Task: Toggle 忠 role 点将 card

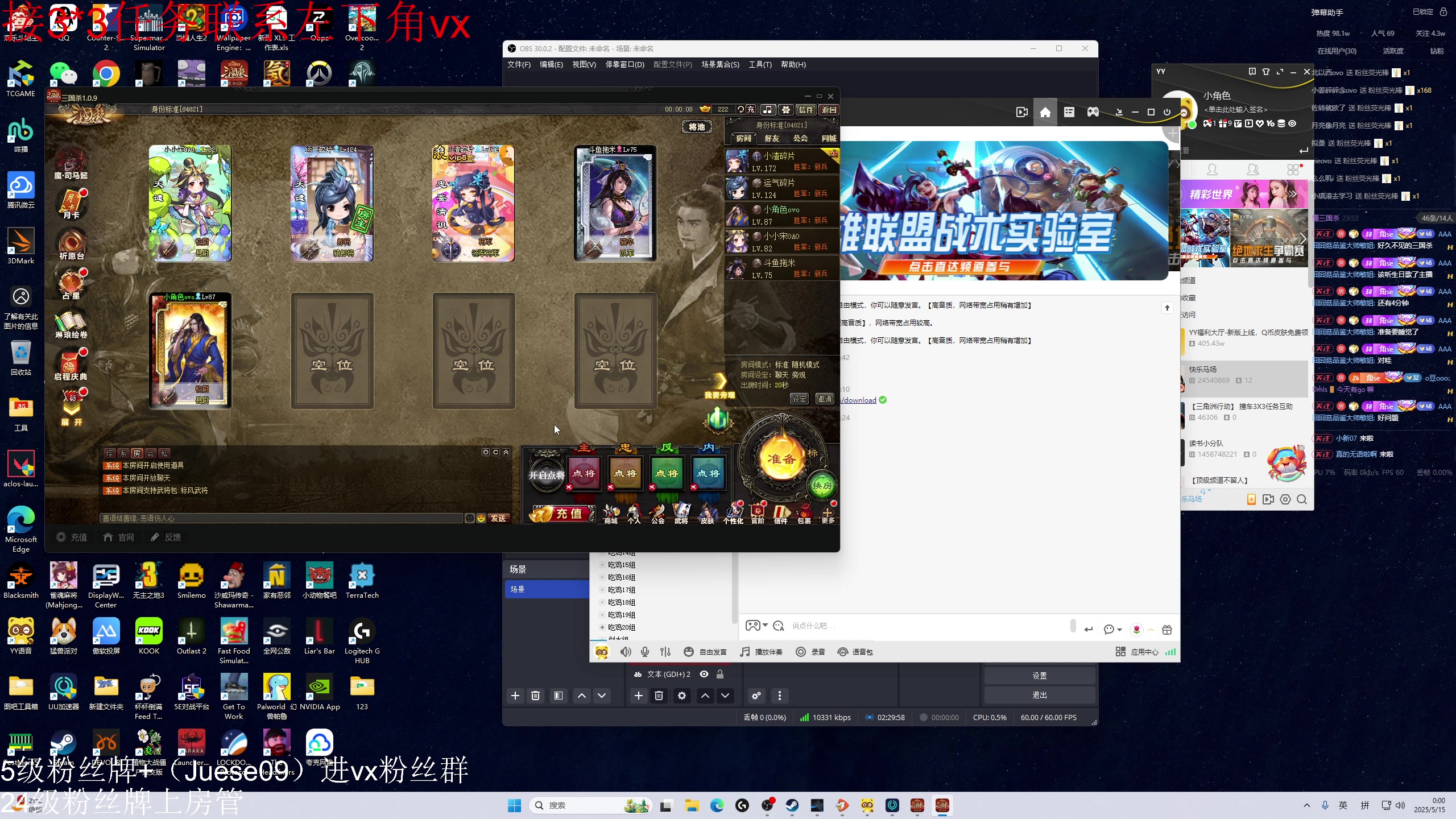Action: (x=626, y=473)
